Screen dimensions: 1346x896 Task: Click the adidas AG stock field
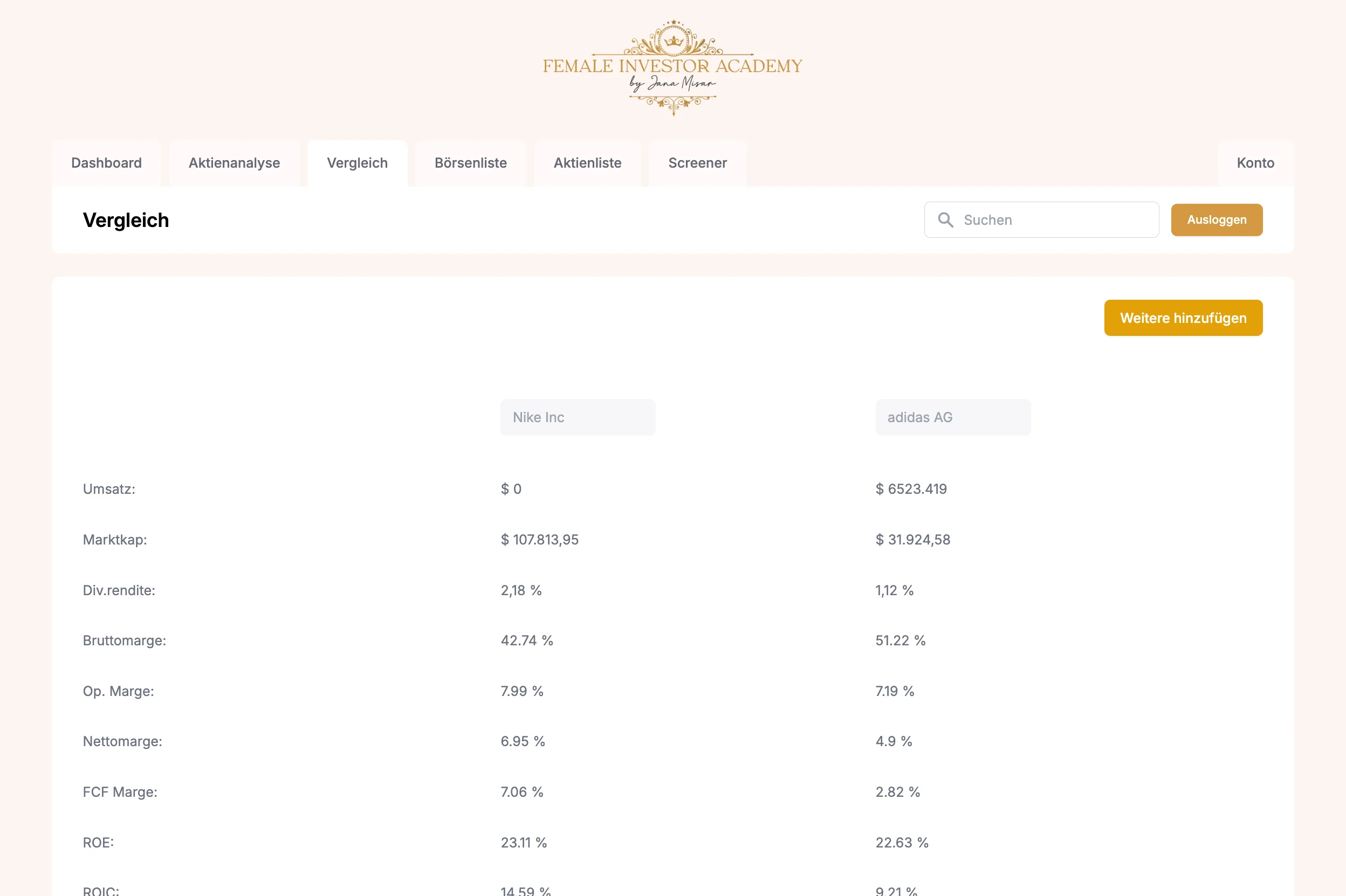[x=953, y=417]
